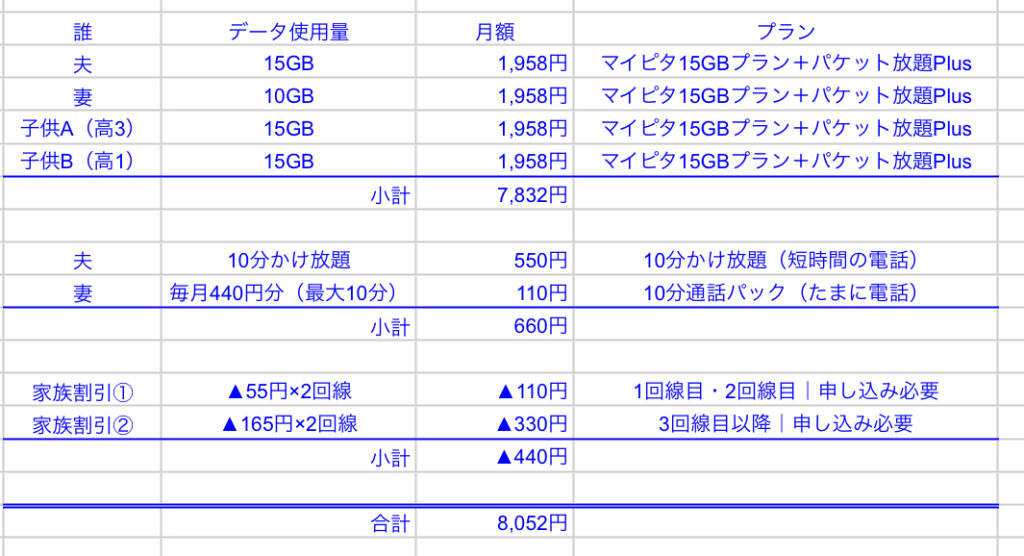Click the 10分かけ放題（短時間の電話） plan cell

[x=786, y=261]
